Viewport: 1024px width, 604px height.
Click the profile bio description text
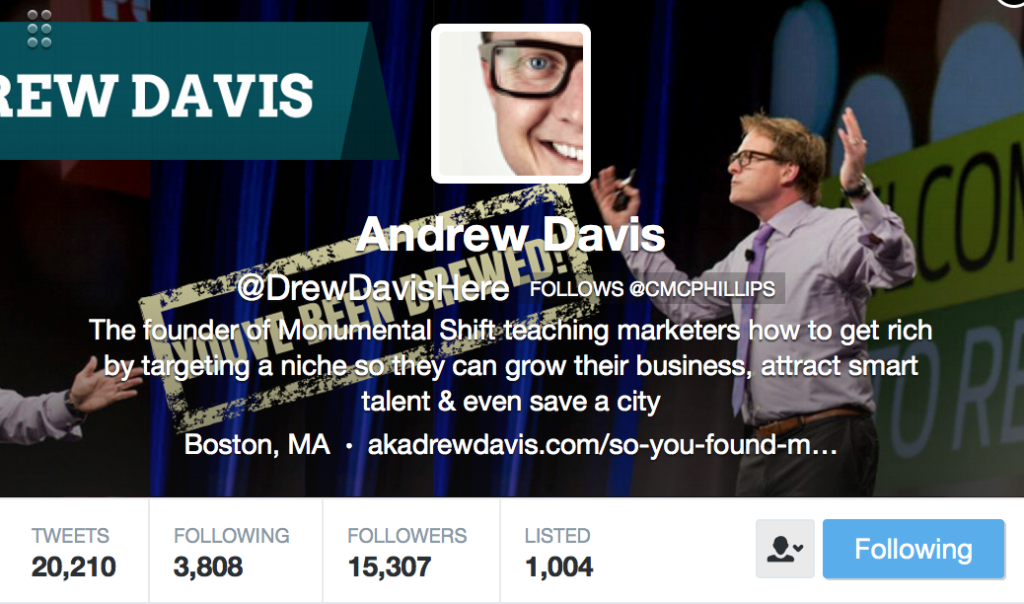point(511,366)
